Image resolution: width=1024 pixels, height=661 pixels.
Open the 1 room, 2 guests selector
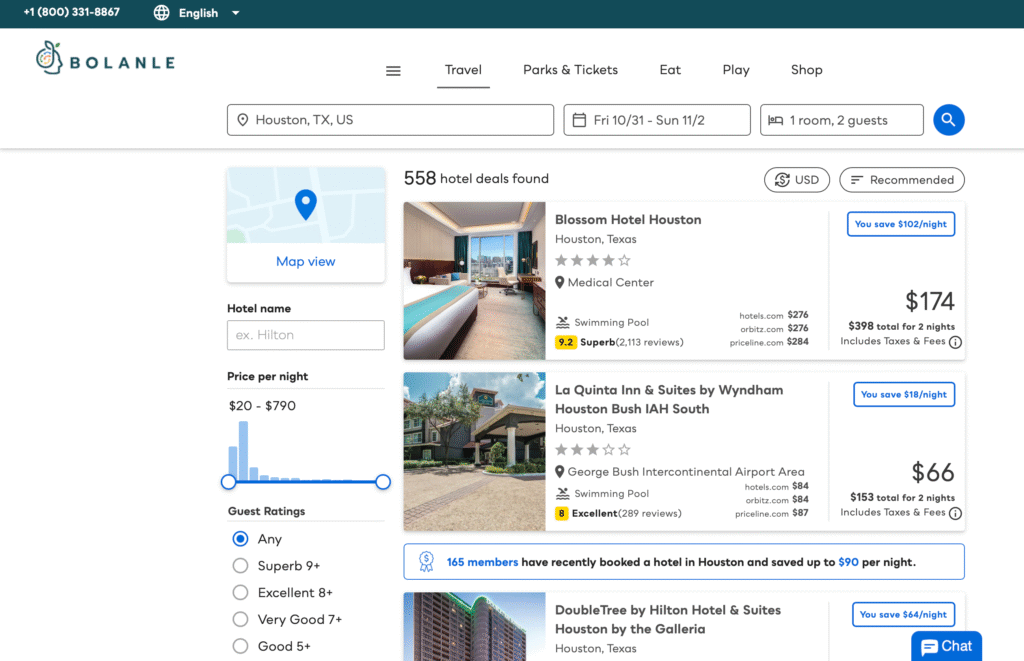[x=842, y=120]
